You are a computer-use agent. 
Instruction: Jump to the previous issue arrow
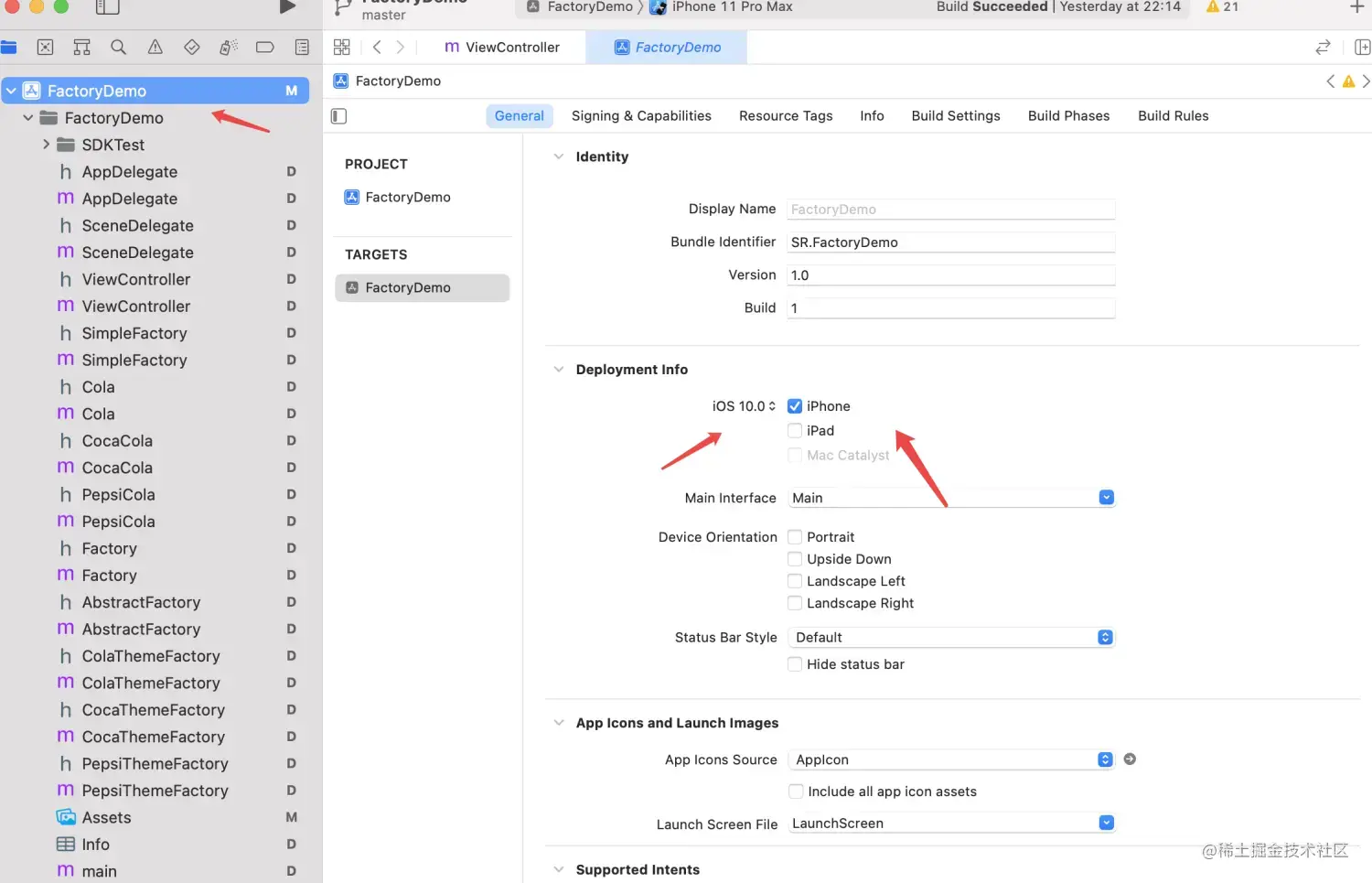[1330, 81]
